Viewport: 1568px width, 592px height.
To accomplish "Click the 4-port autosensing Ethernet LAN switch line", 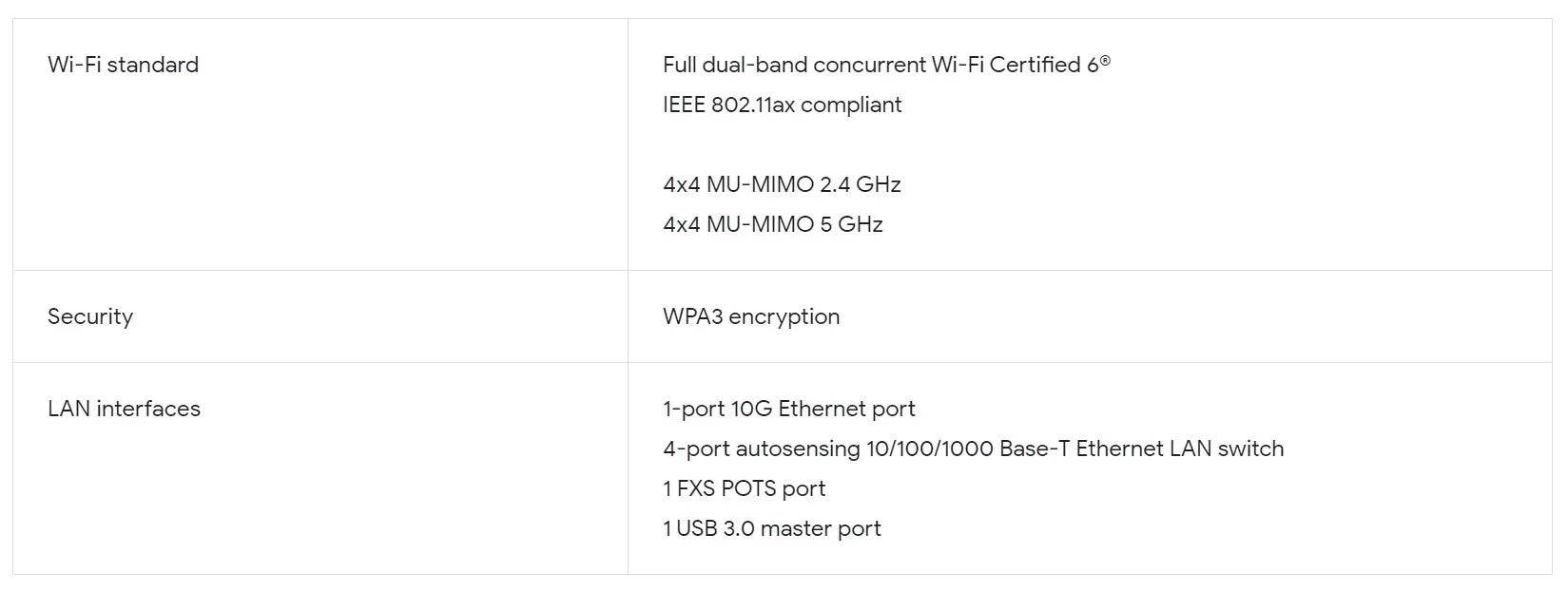I will (973, 449).
